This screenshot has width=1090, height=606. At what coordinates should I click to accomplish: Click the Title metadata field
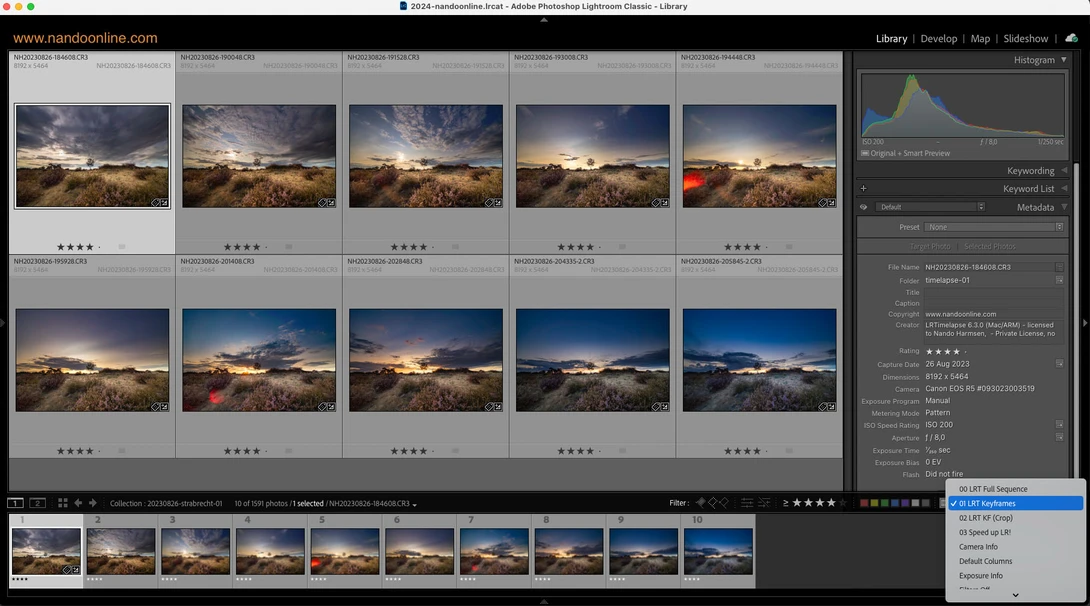pyautogui.click(x=993, y=292)
